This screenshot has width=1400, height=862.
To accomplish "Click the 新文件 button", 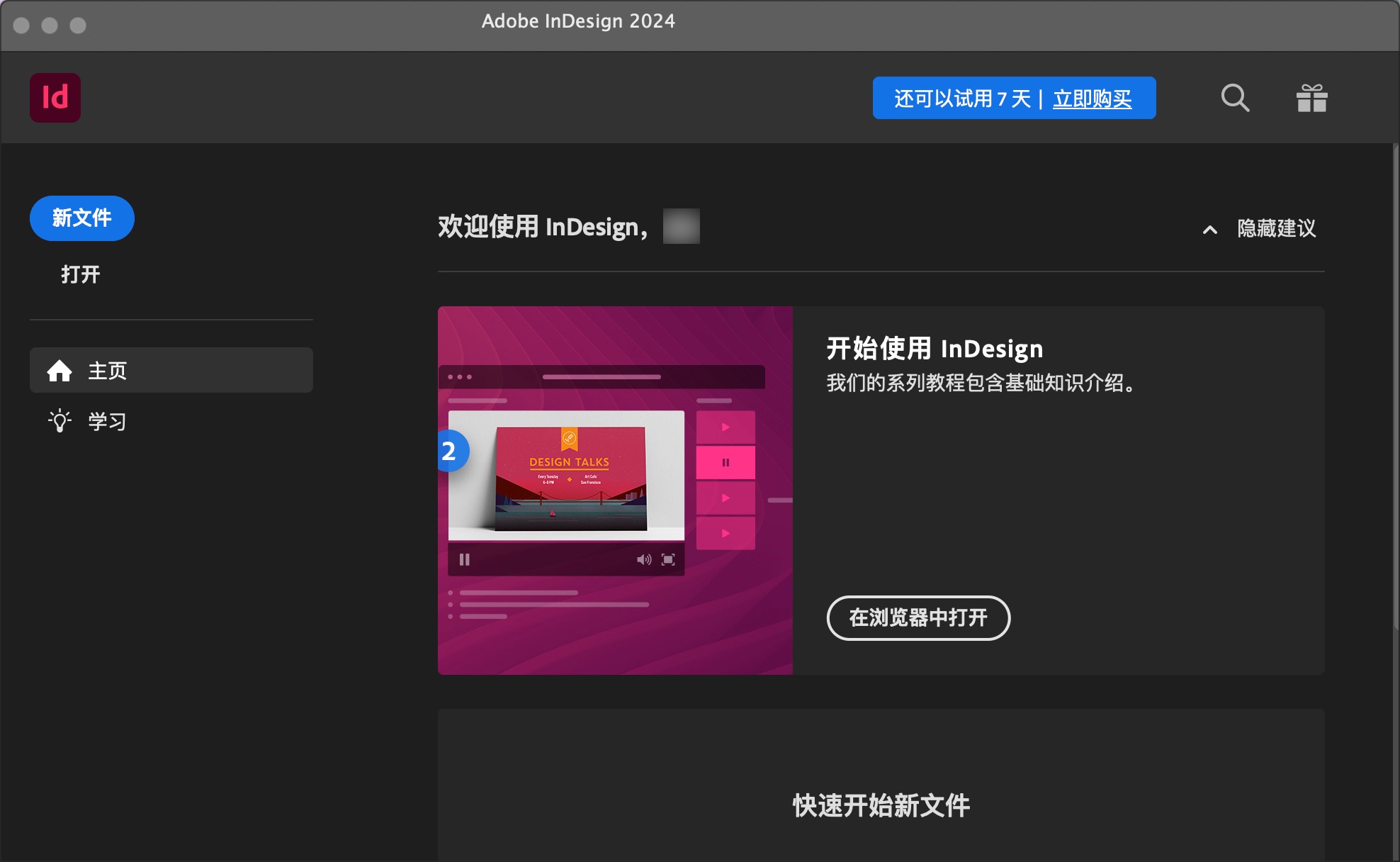I will [82, 218].
